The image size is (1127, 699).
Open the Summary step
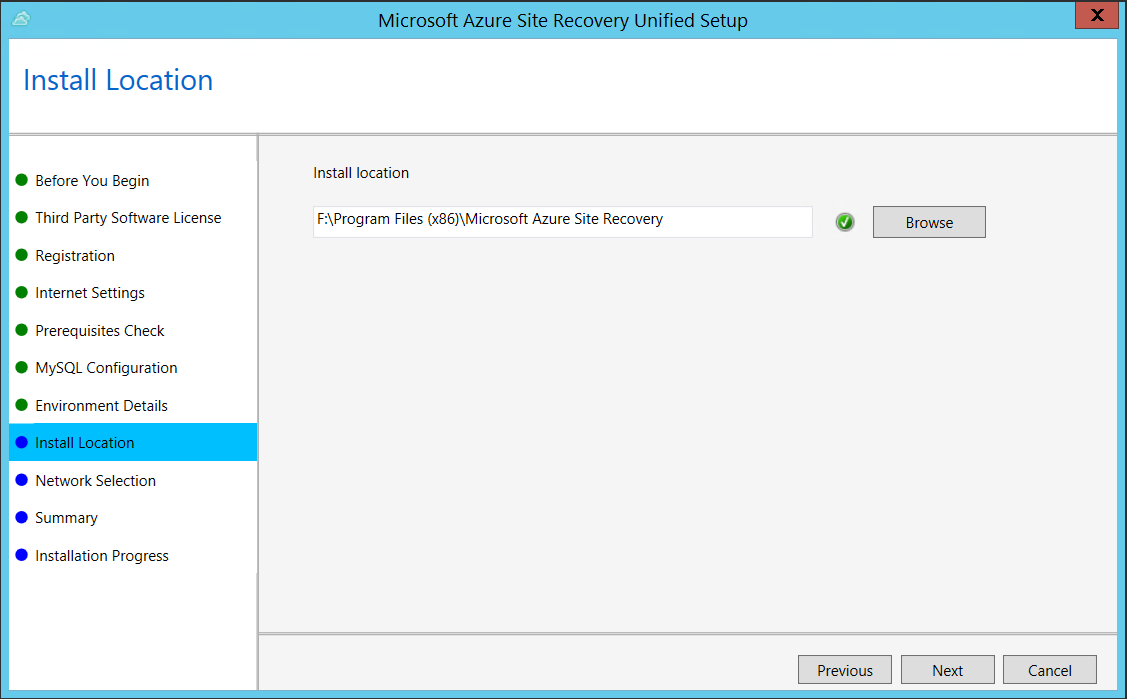click(66, 518)
